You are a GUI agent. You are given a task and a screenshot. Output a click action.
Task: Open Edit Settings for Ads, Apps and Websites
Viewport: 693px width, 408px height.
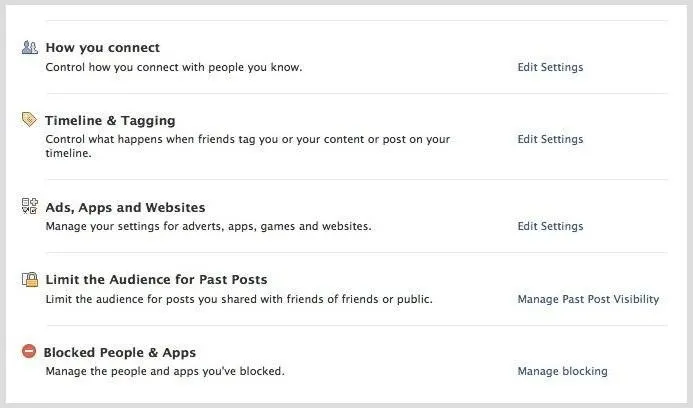550,226
